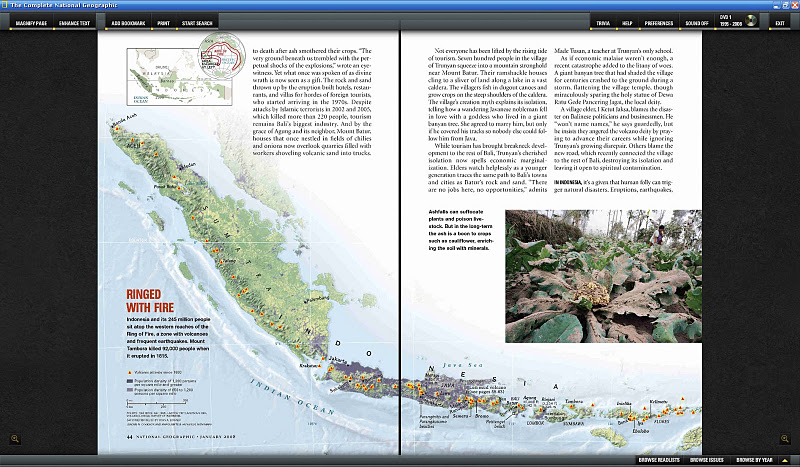Click the right bottom zoom magnifier icon
800x467 pixels.
click(786, 438)
